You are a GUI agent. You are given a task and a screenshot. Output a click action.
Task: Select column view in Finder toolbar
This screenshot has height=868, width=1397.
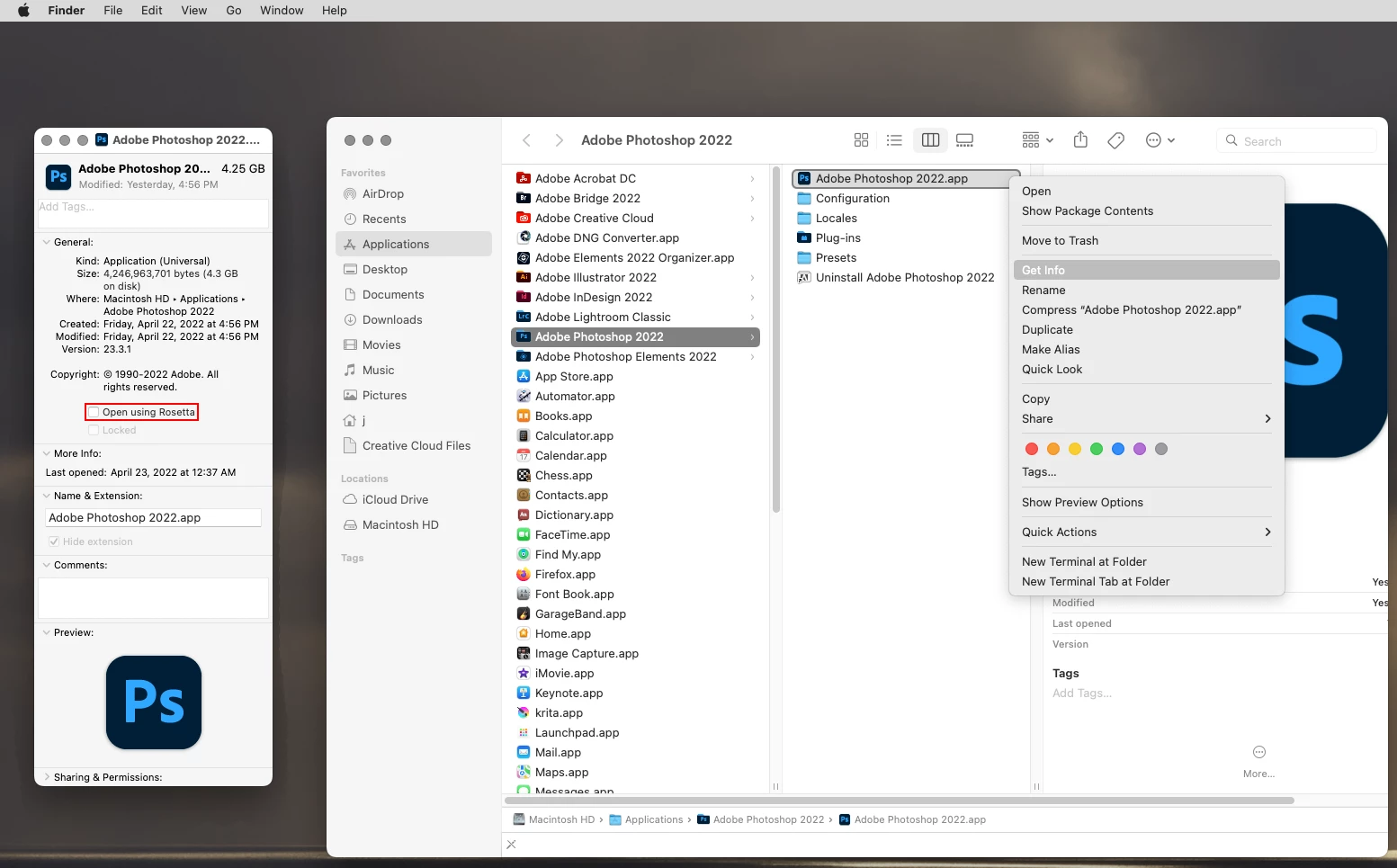930,140
